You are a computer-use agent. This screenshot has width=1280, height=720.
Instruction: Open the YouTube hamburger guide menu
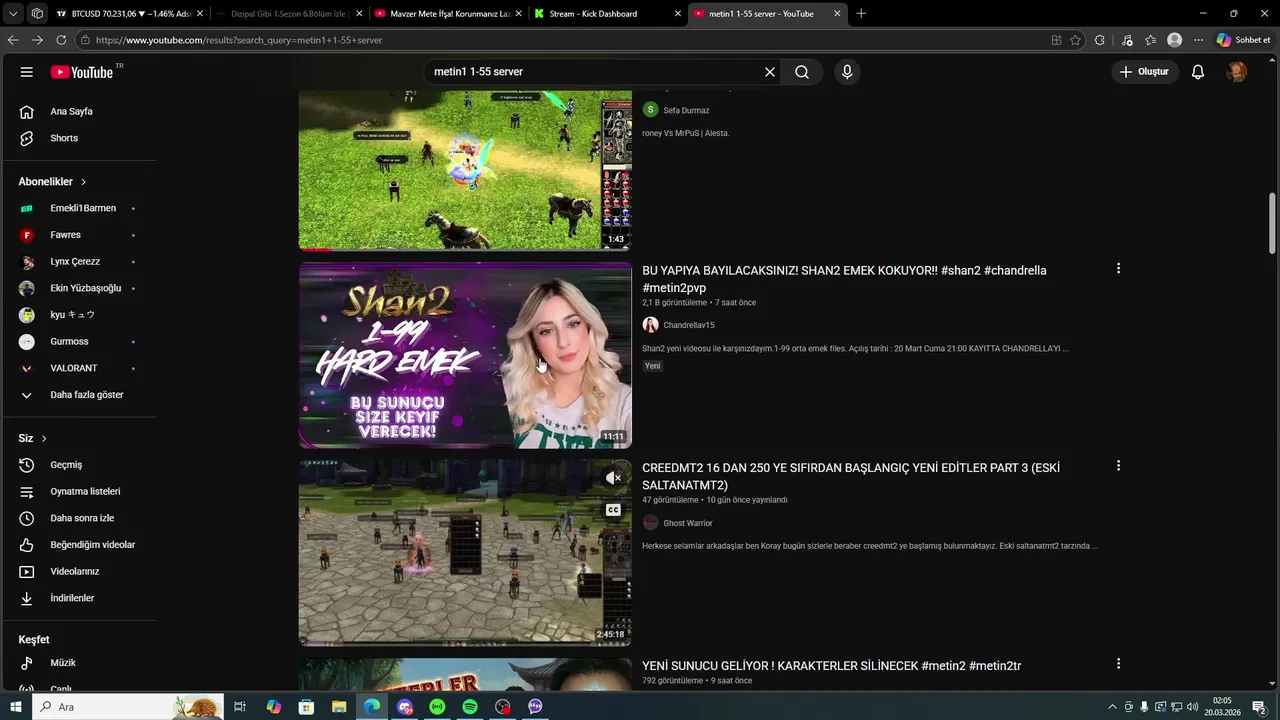(x=27, y=72)
